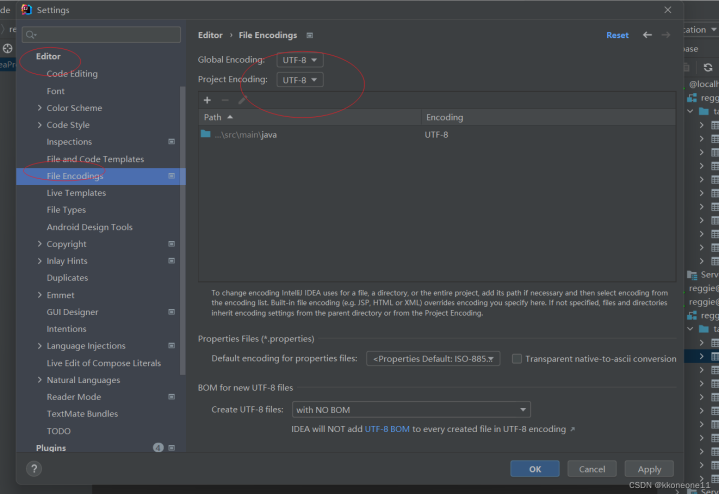Open the Global Encoding dropdown
This screenshot has height=494, width=719.
300,60
